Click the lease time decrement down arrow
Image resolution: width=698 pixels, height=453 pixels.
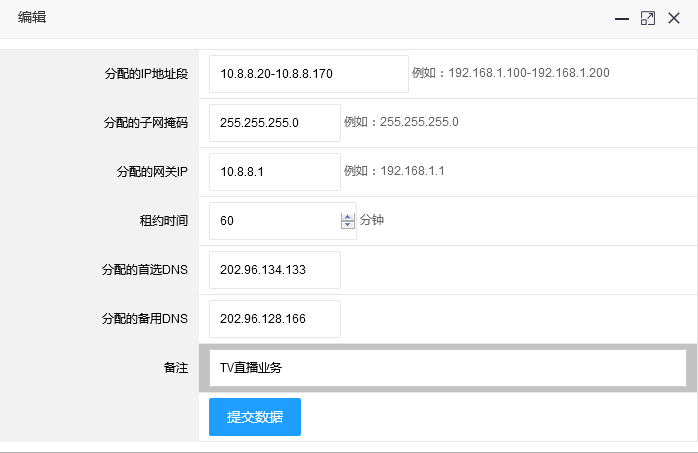coord(348,225)
